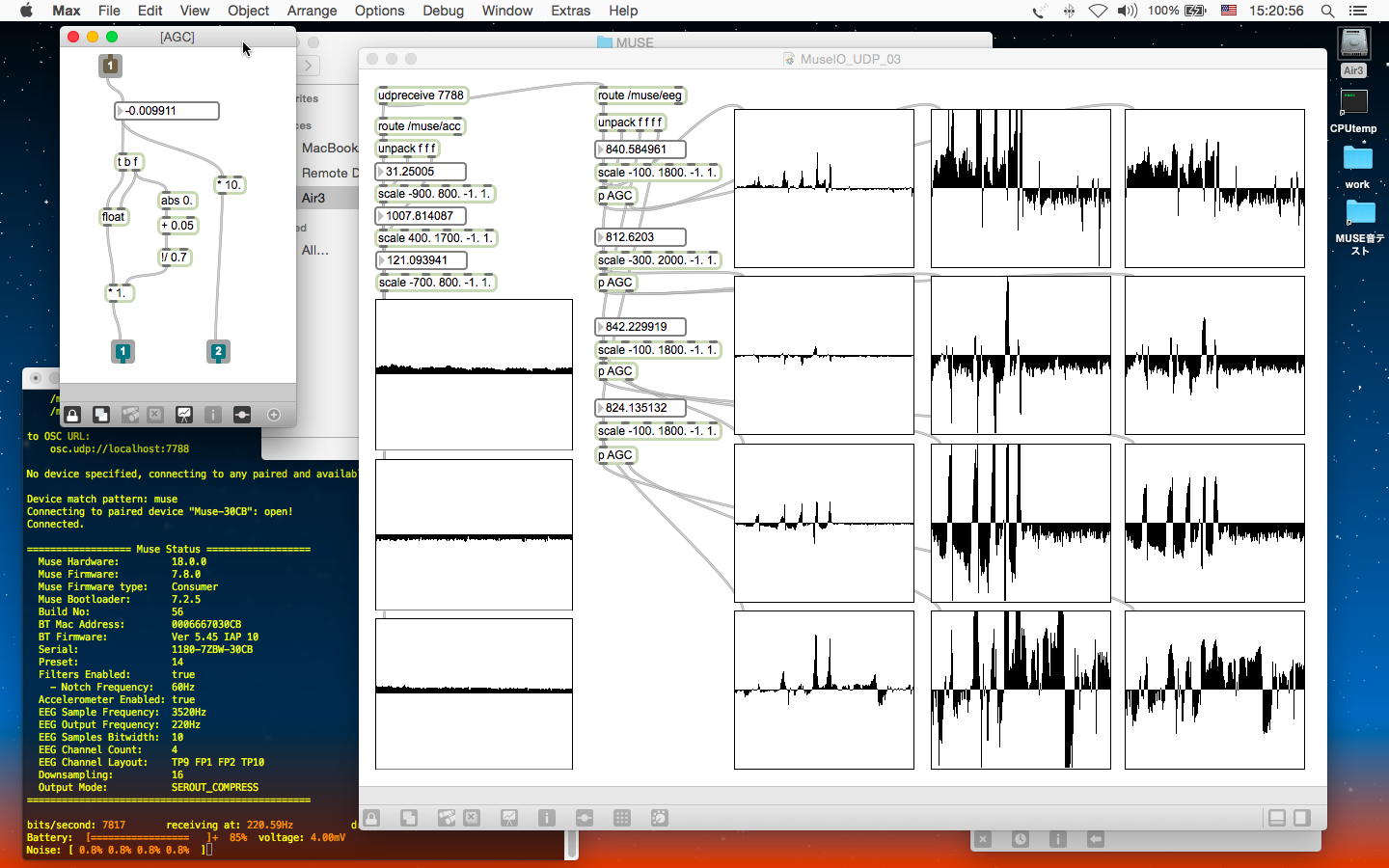Click the first p AGC subpatcher object
This screenshot has height=868, width=1389.
[x=615, y=196]
